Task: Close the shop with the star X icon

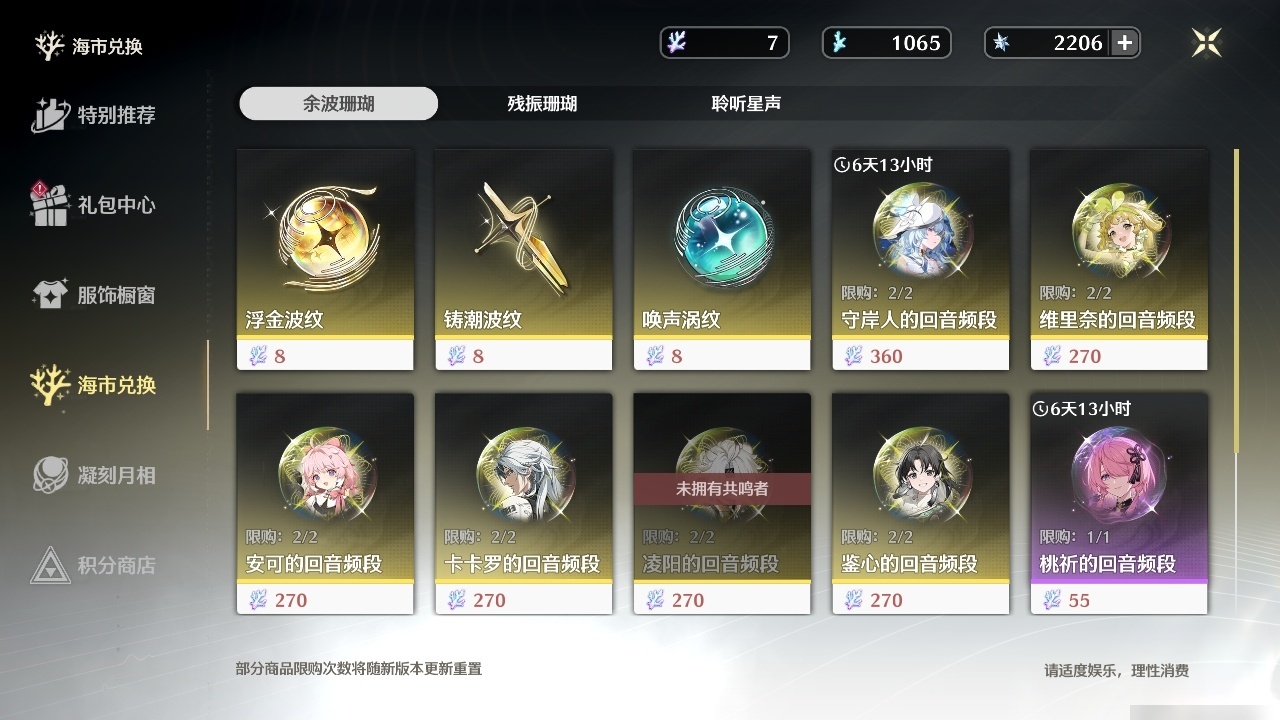Action: coord(1207,42)
